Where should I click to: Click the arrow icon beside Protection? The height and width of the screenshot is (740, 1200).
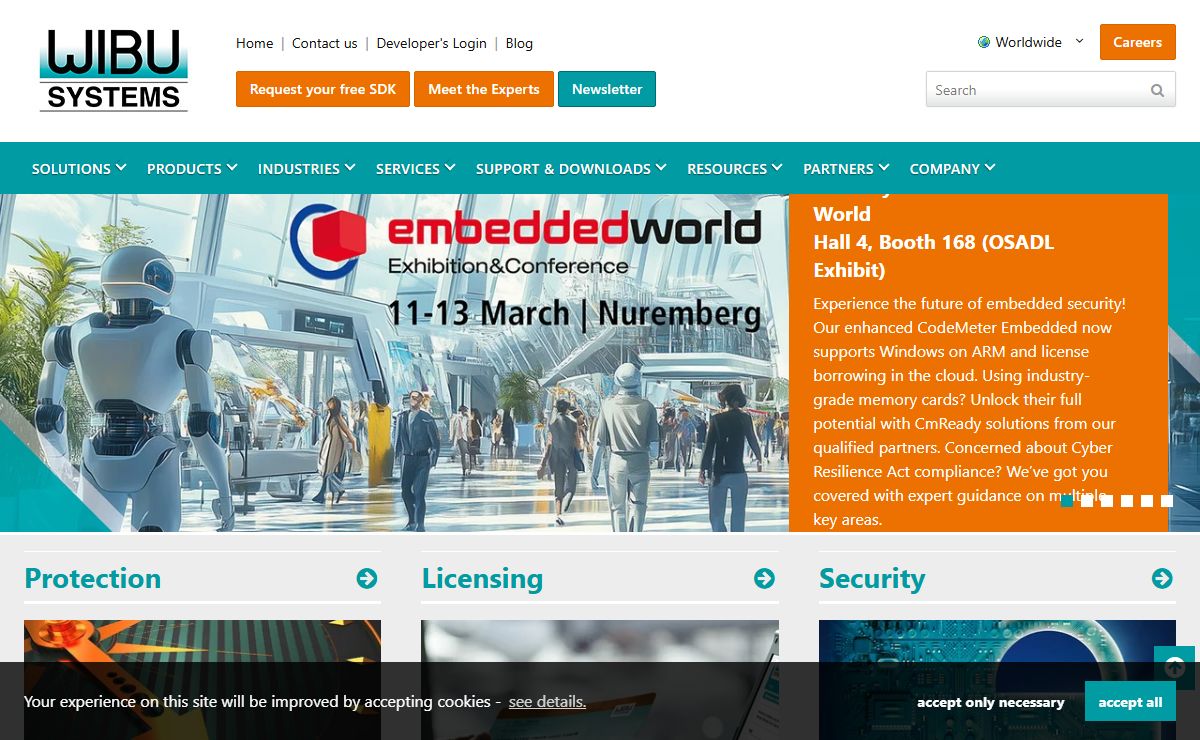tap(367, 578)
